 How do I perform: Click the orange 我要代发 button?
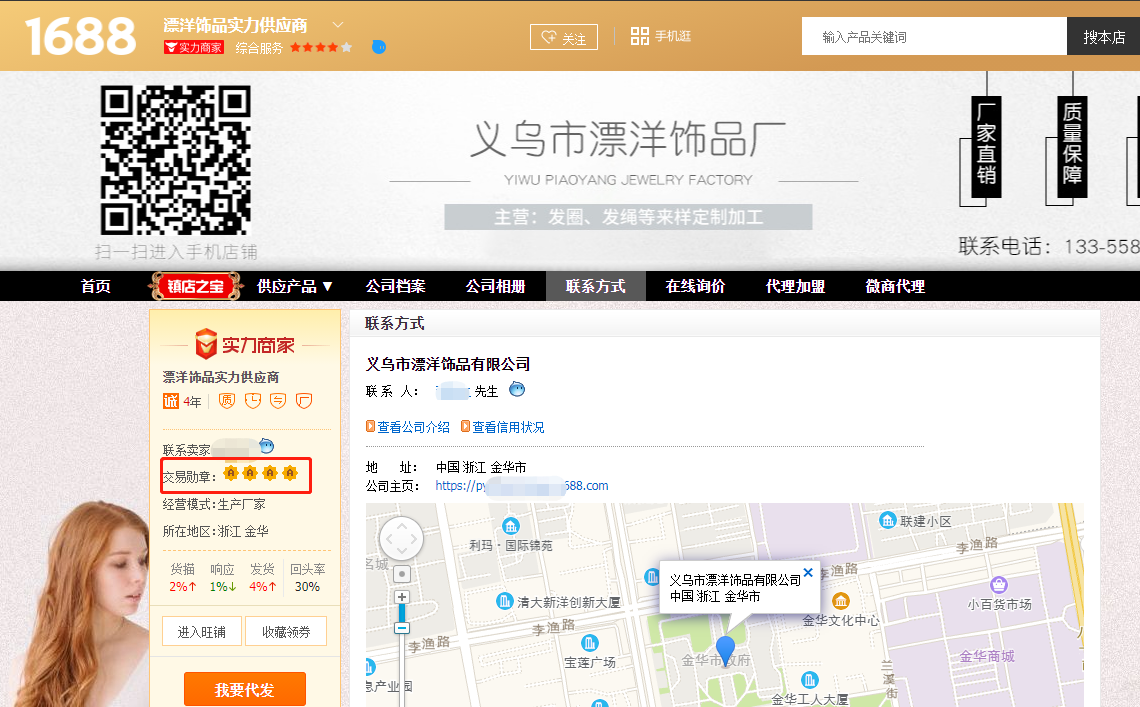(244, 689)
